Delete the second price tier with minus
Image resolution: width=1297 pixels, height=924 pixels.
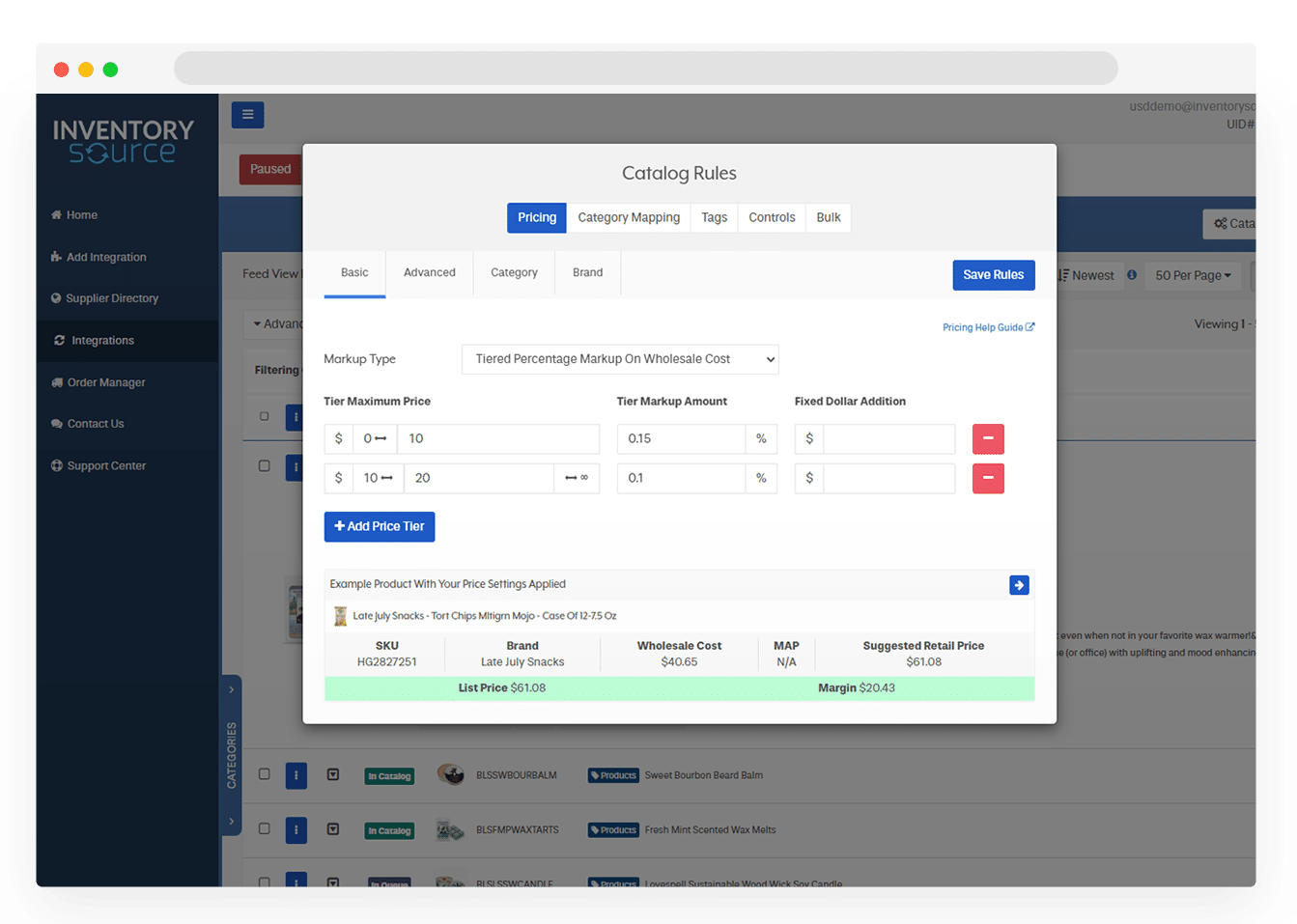pyautogui.click(x=987, y=479)
